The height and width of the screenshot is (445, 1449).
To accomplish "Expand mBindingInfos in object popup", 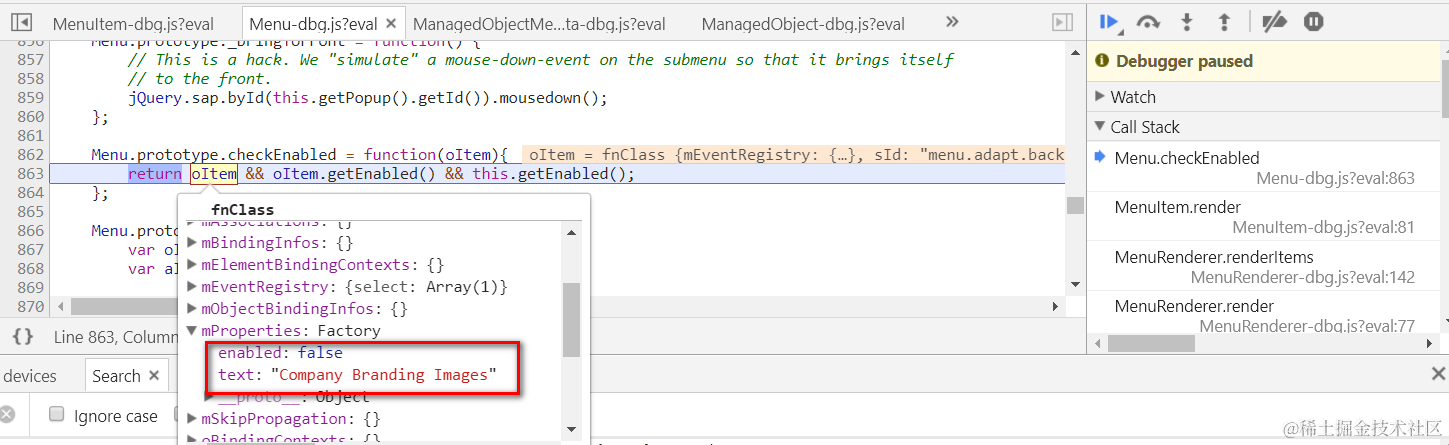I will [x=193, y=243].
